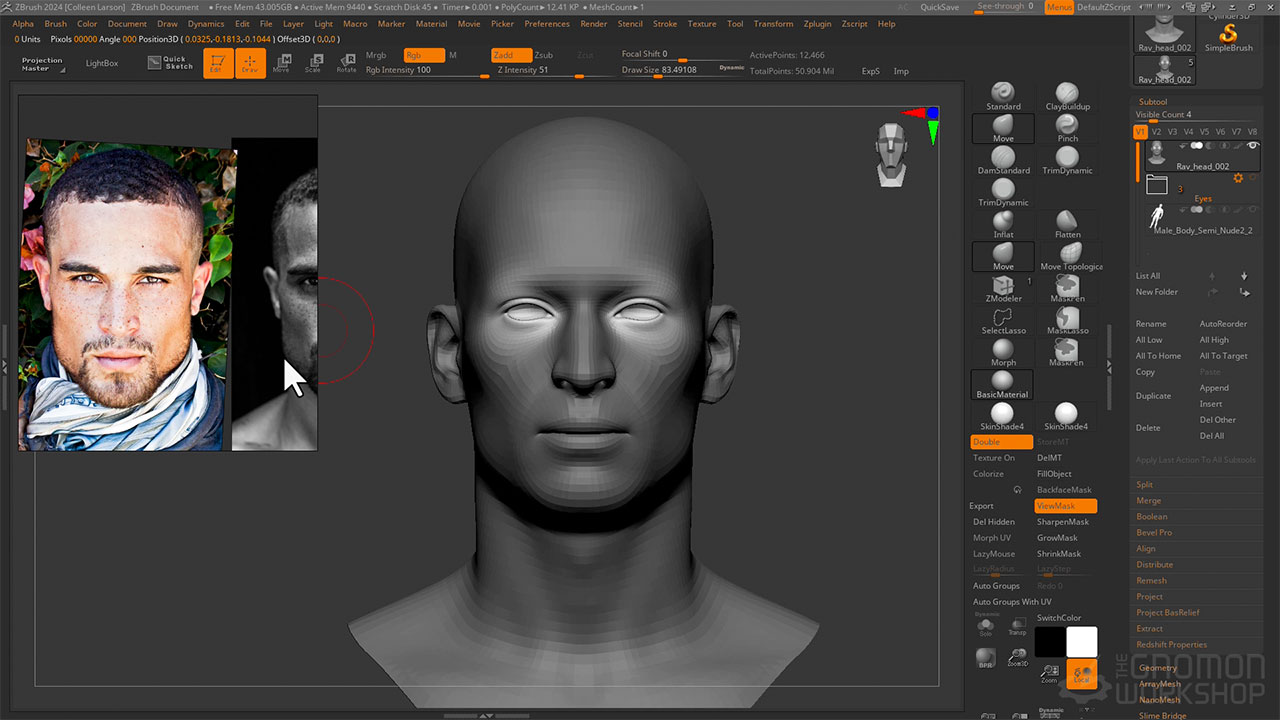Open the Extract section
The width and height of the screenshot is (1280, 720).
coord(1149,628)
